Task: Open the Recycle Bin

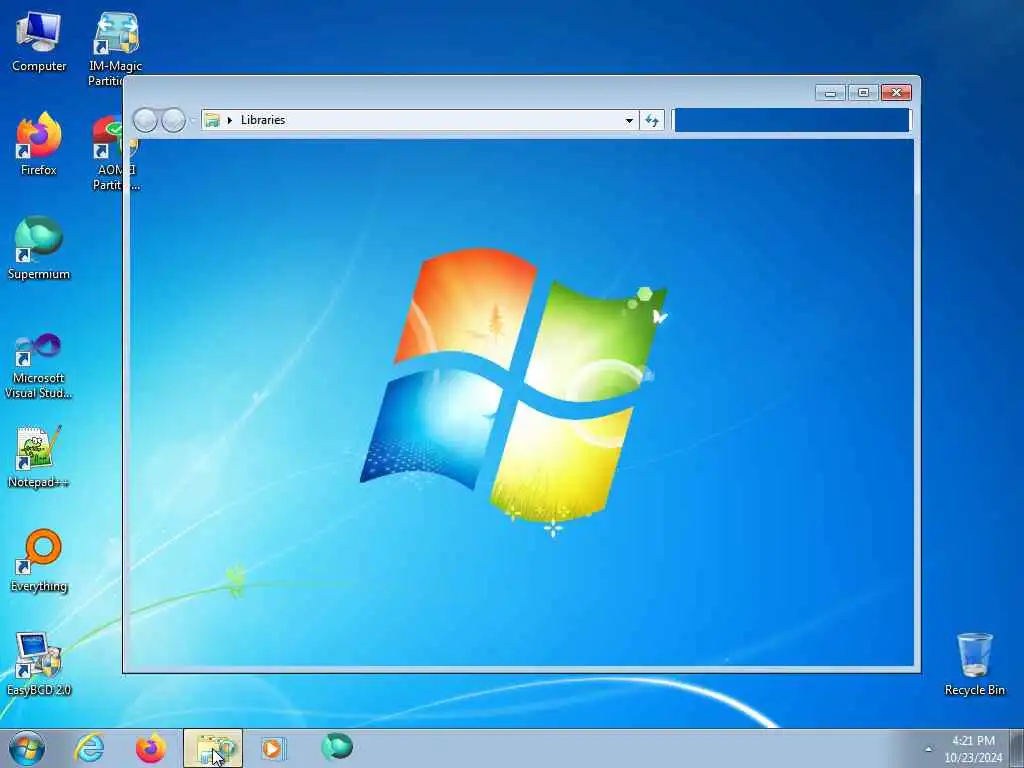Action: 974,664
